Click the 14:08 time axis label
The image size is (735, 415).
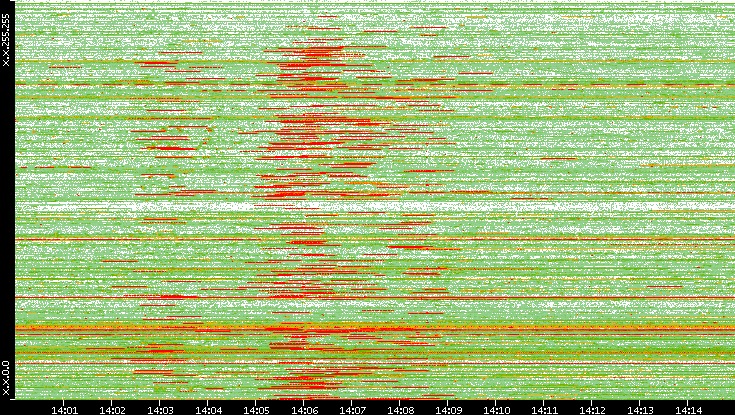click(400, 410)
